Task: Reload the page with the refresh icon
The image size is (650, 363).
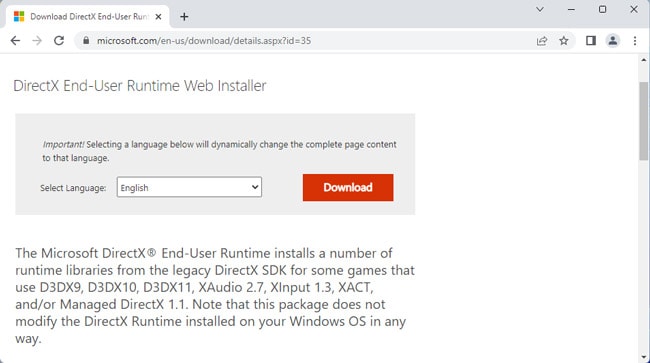Action: [59, 41]
